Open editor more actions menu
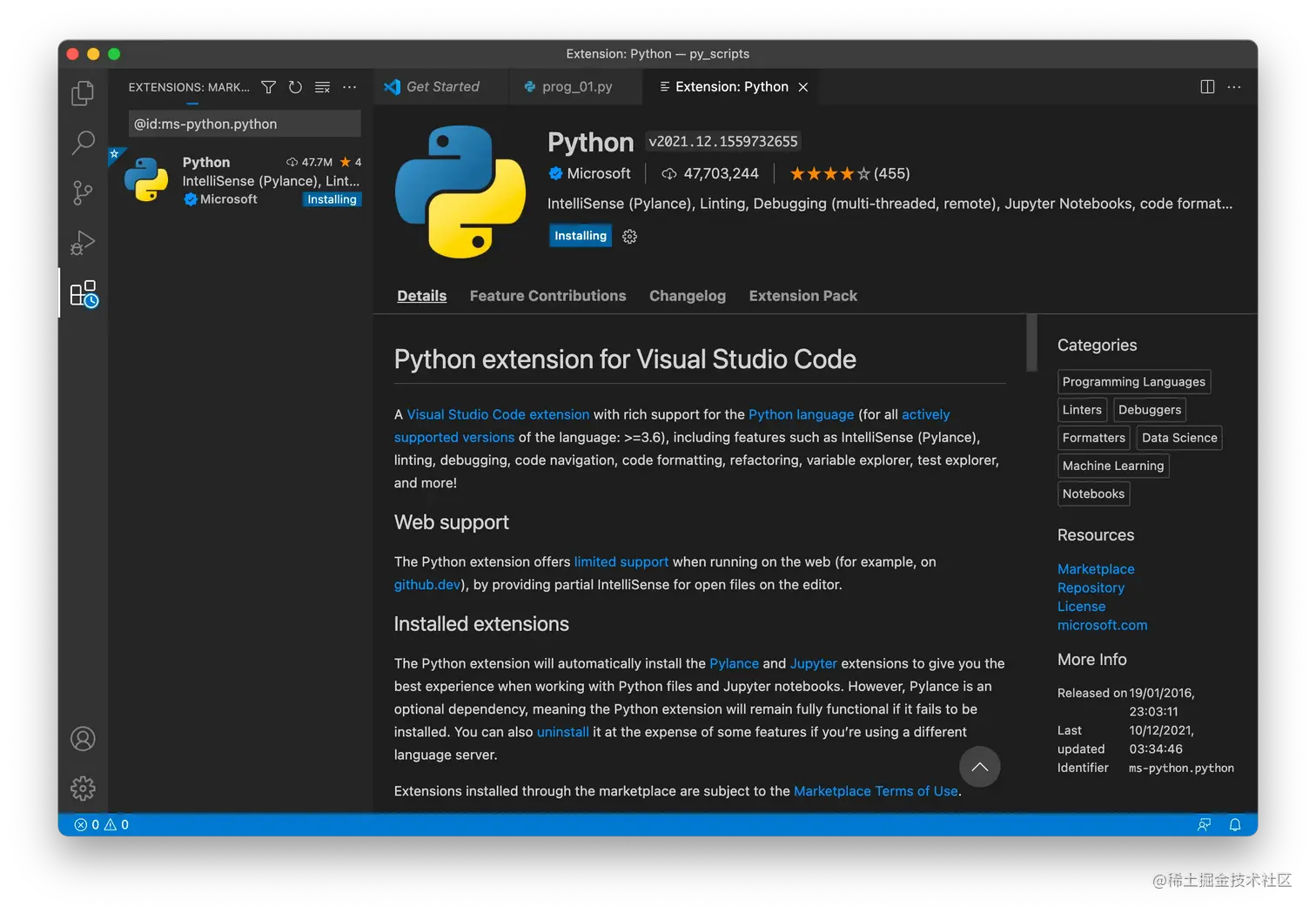 click(x=1234, y=87)
